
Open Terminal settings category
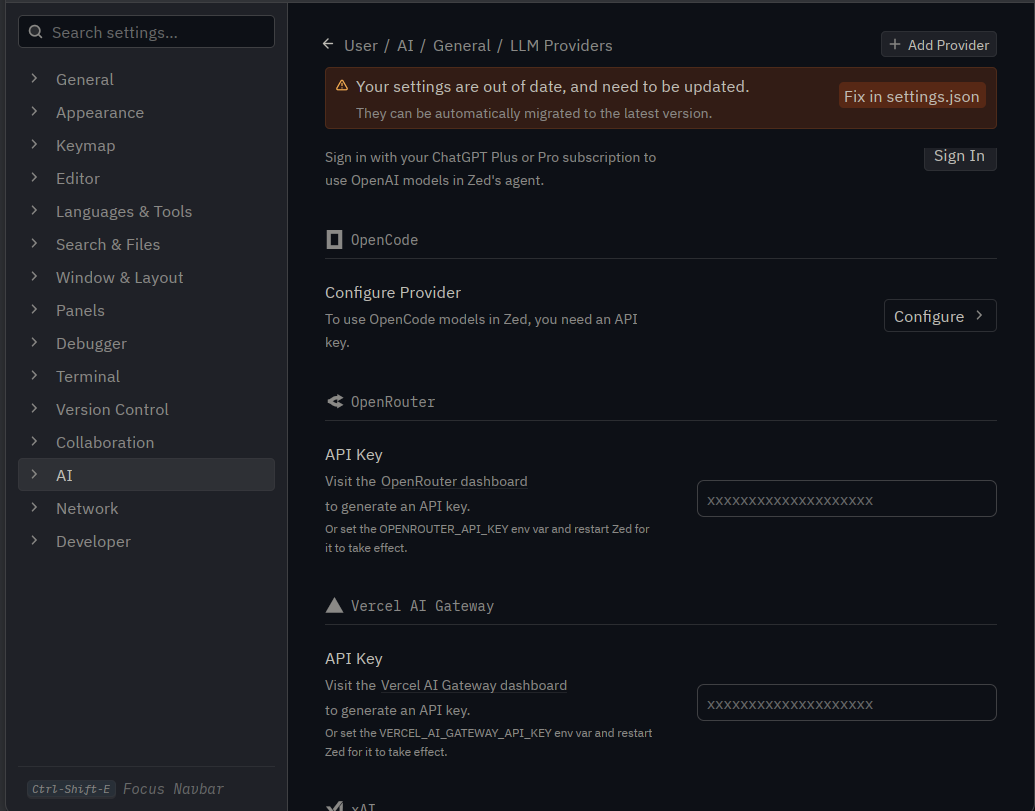(x=146, y=376)
